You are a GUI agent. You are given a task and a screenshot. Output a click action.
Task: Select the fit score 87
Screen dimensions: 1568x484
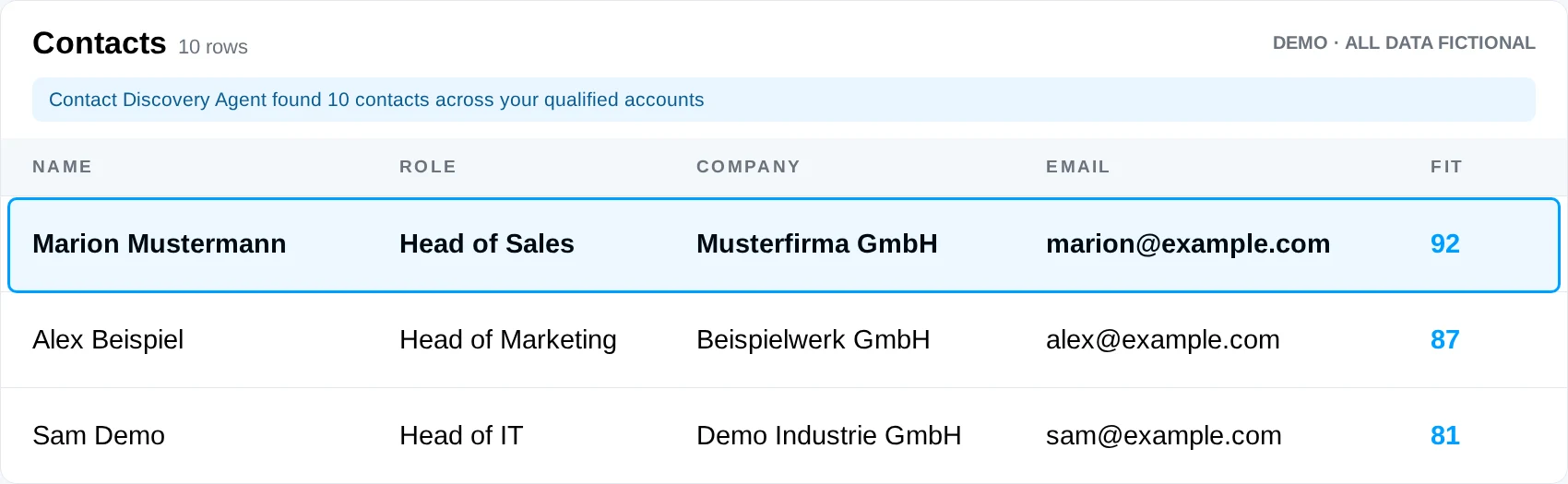point(1445,340)
